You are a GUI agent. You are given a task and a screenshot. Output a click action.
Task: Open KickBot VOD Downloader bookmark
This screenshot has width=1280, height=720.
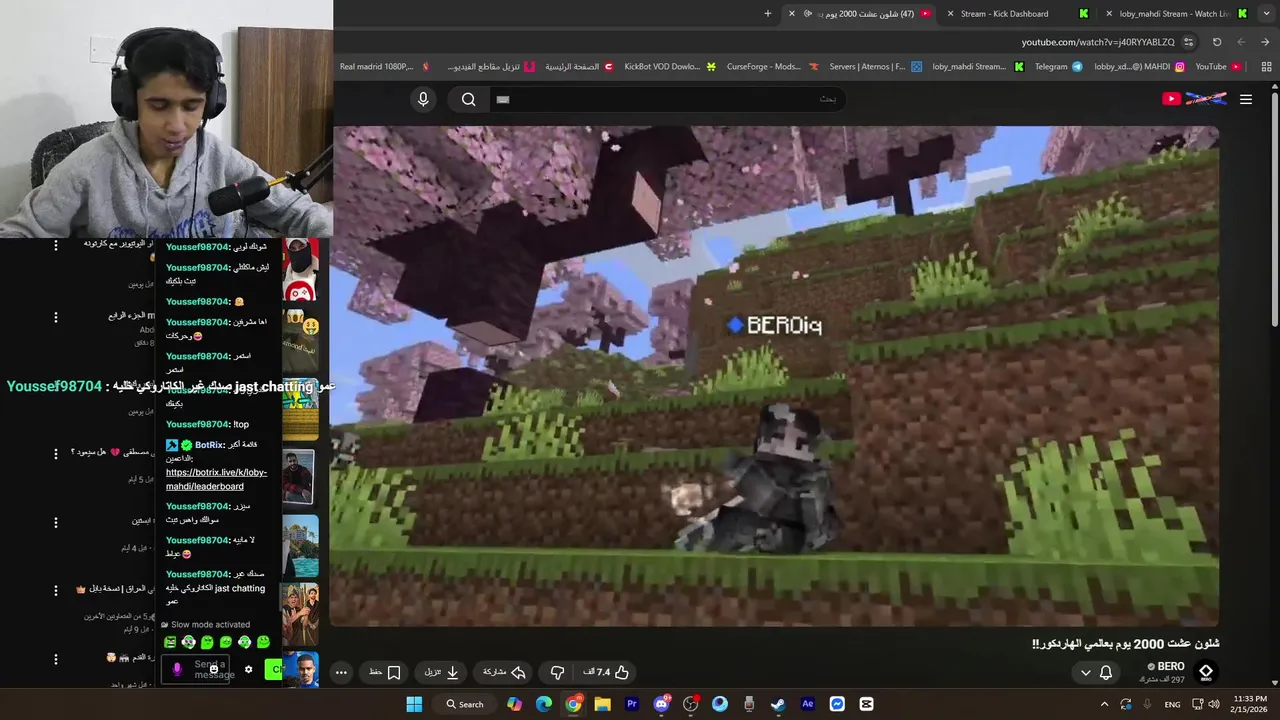coord(670,67)
